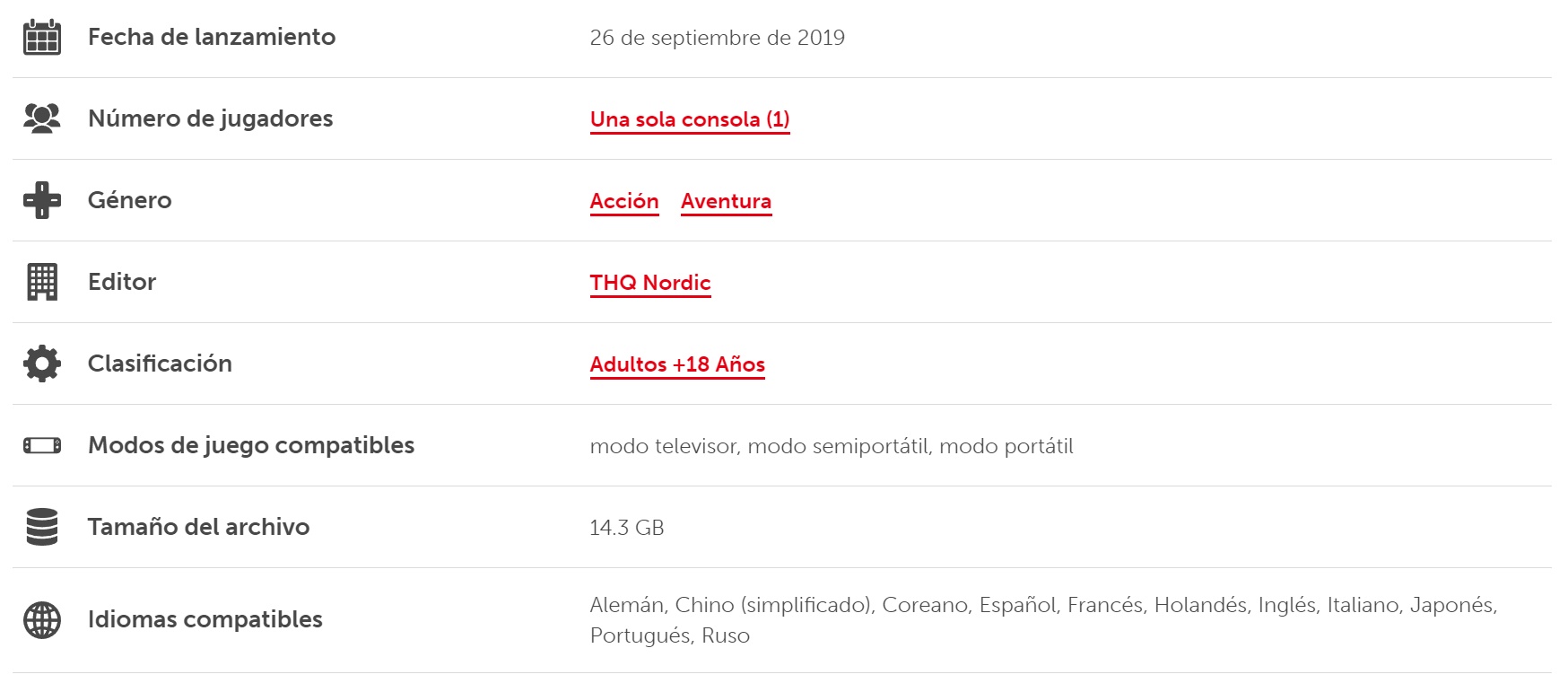The width and height of the screenshot is (1568, 692).
Task: Follow the THQ Nordic publisher link
Action: (x=650, y=283)
